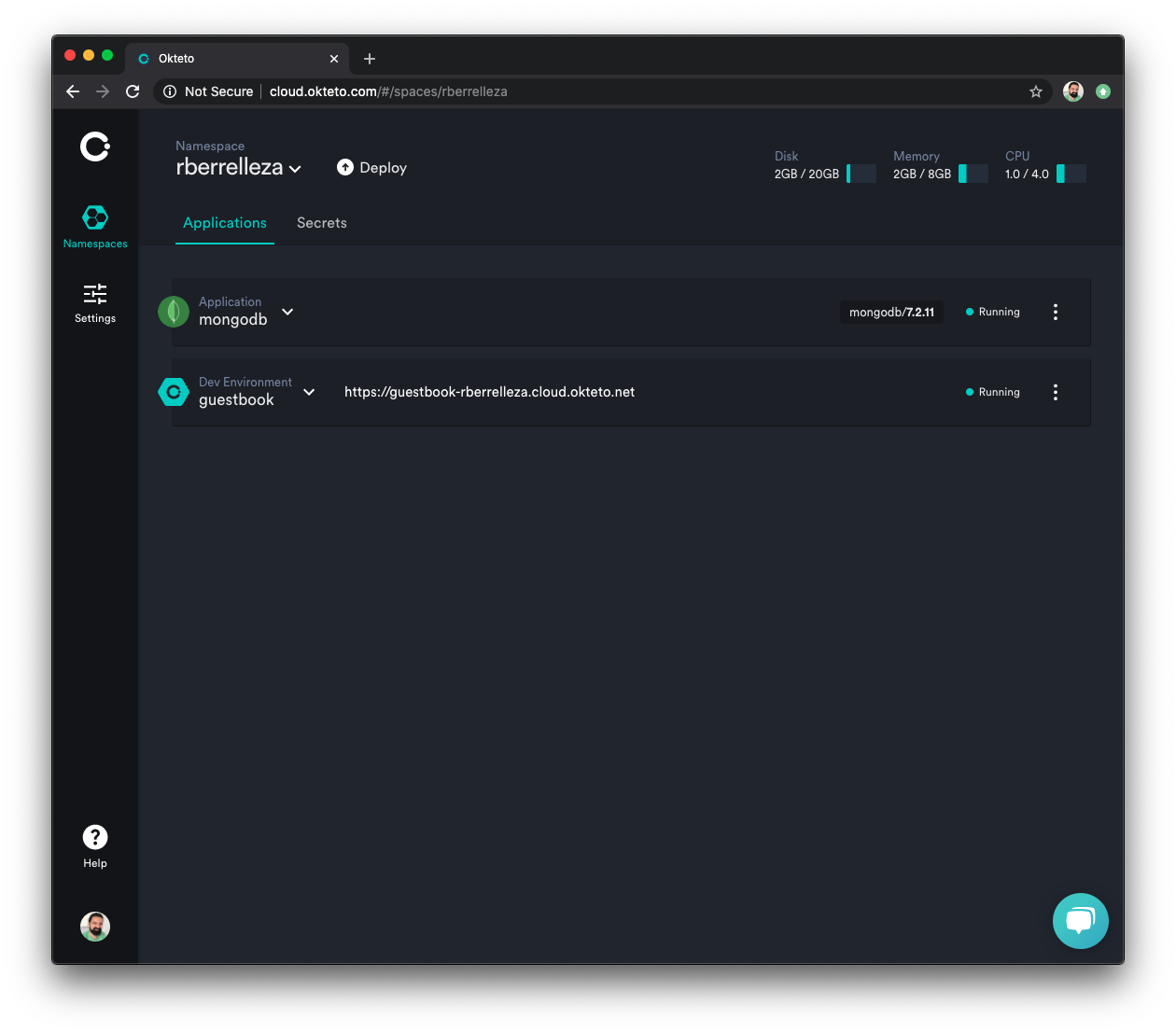Click the CPU usage bar
1176x1033 pixels.
coord(1071,174)
